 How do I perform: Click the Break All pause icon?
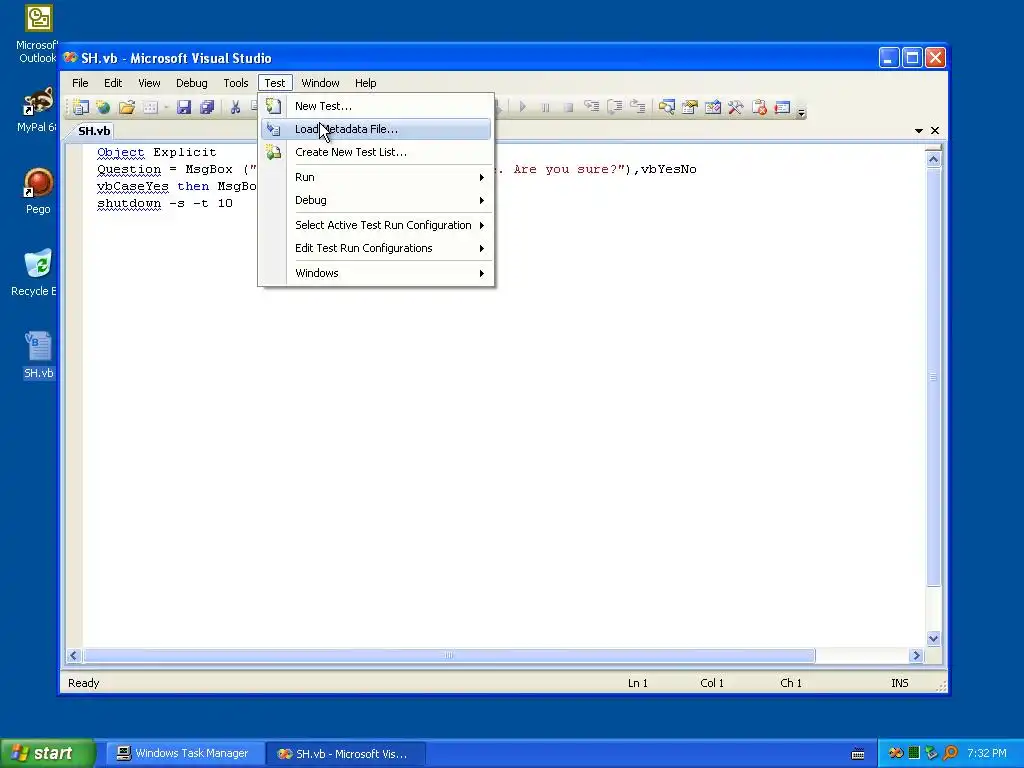545,107
